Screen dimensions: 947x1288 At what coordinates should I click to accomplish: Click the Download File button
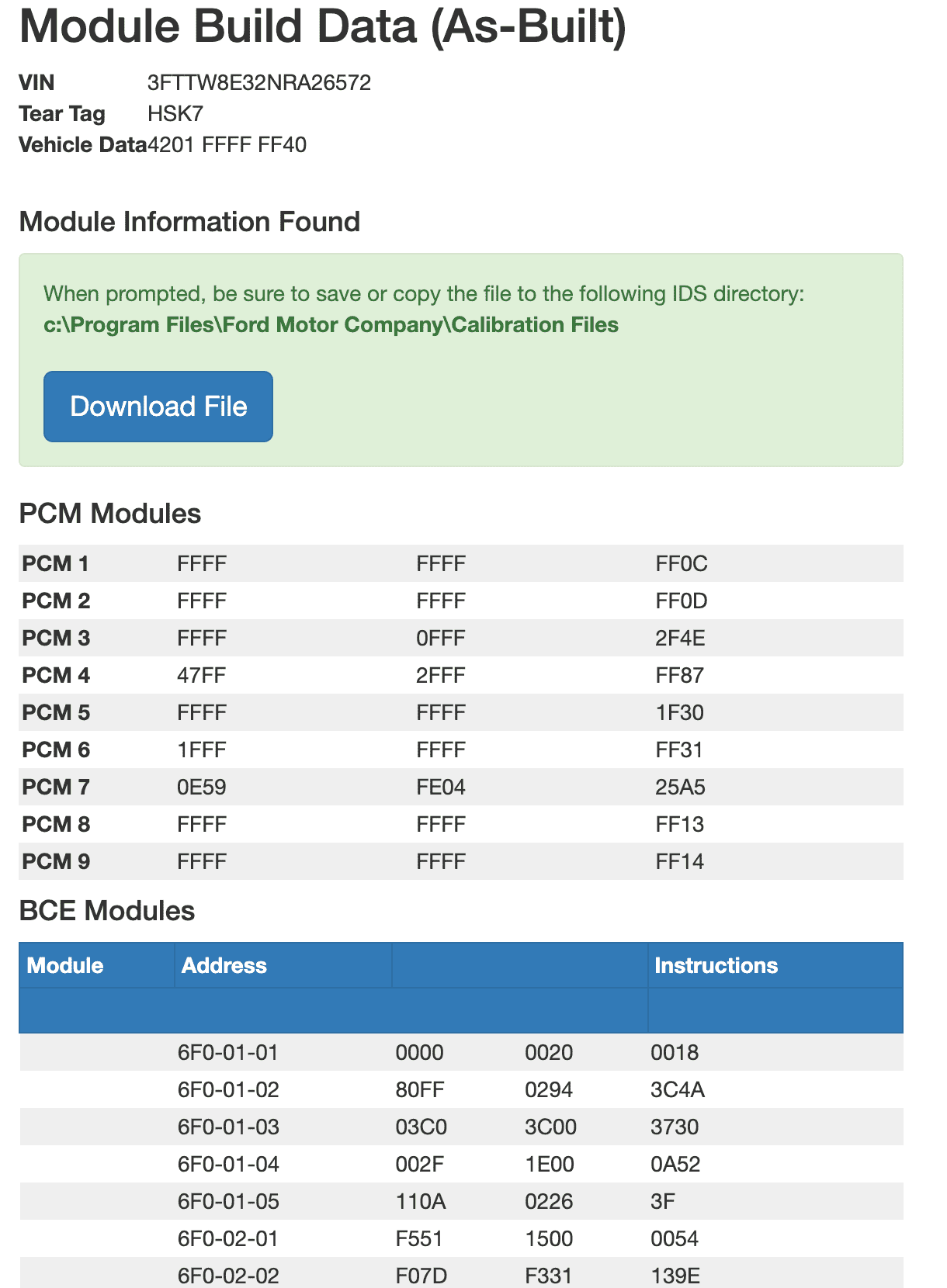click(x=158, y=407)
